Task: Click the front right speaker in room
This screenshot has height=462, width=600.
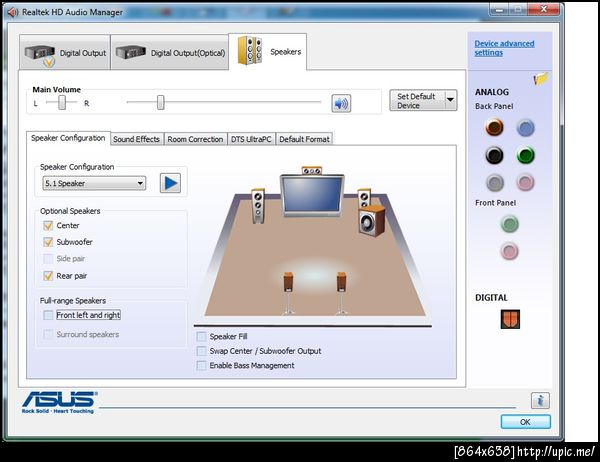Action: [364, 198]
